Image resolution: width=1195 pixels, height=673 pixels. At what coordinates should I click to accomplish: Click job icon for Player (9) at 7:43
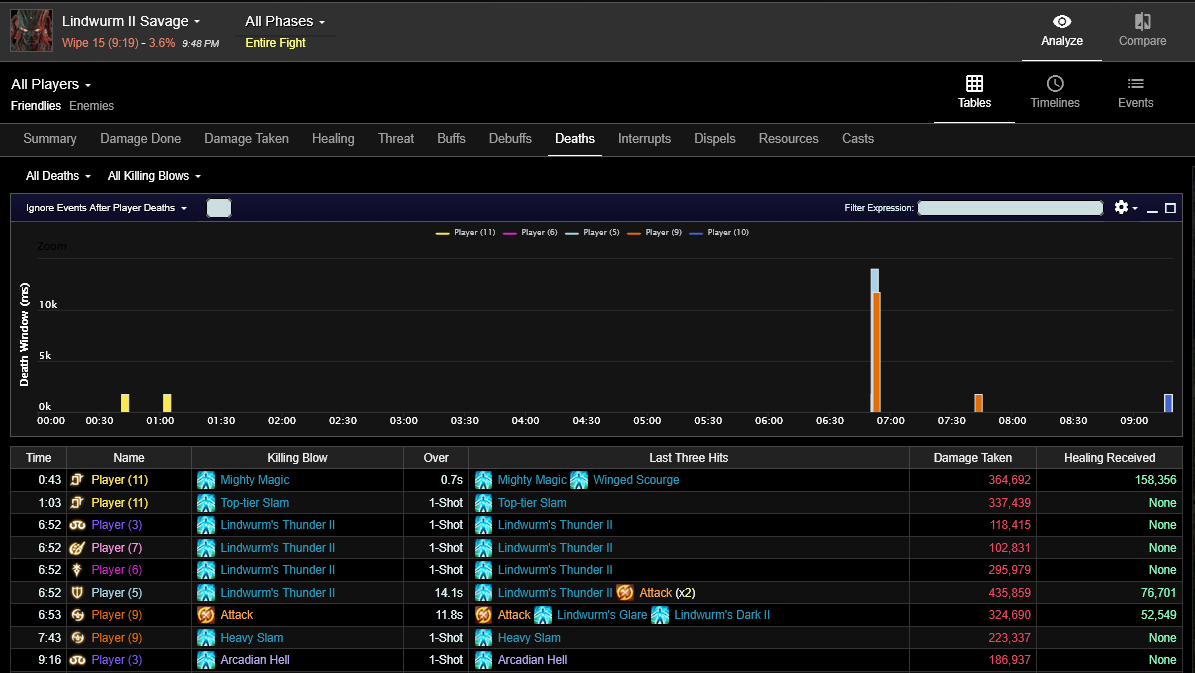tap(77, 638)
